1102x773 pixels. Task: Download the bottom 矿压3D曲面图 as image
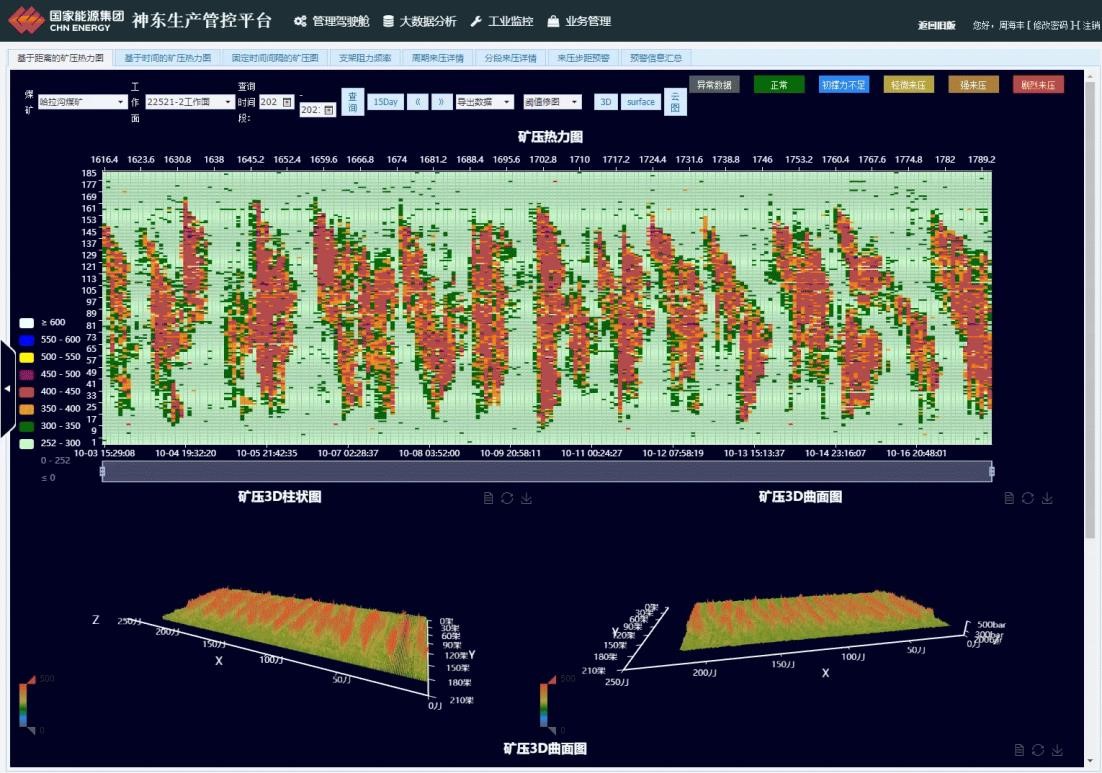1057,751
